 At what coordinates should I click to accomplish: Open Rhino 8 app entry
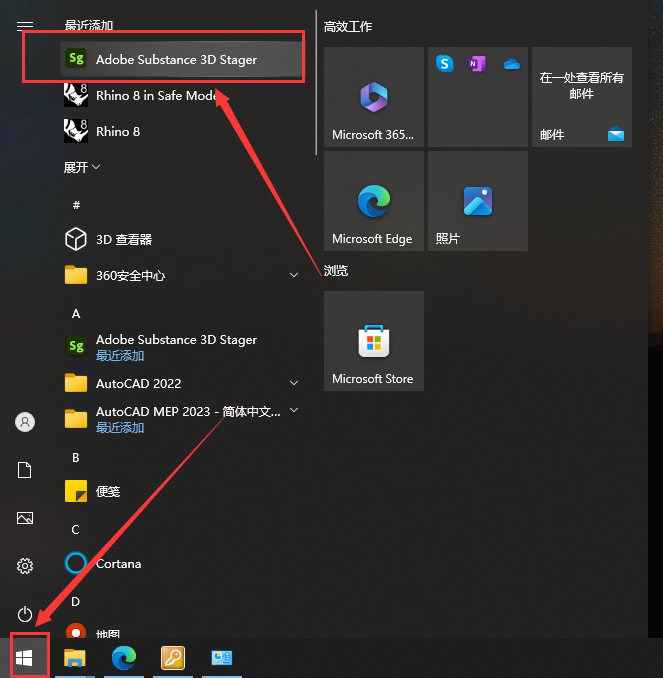[181, 131]
